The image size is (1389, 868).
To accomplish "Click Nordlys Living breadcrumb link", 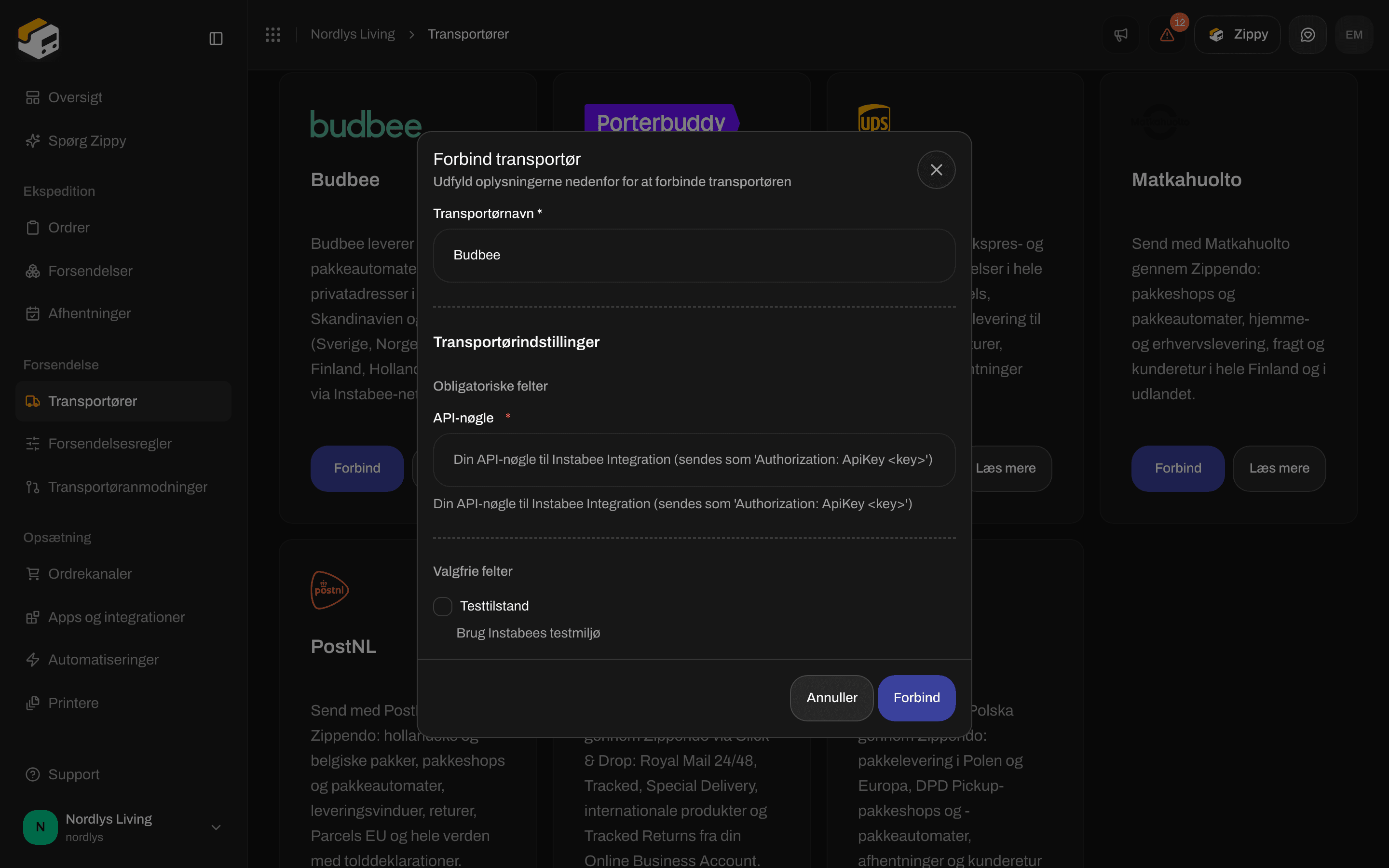I will (x=353, y=34).
